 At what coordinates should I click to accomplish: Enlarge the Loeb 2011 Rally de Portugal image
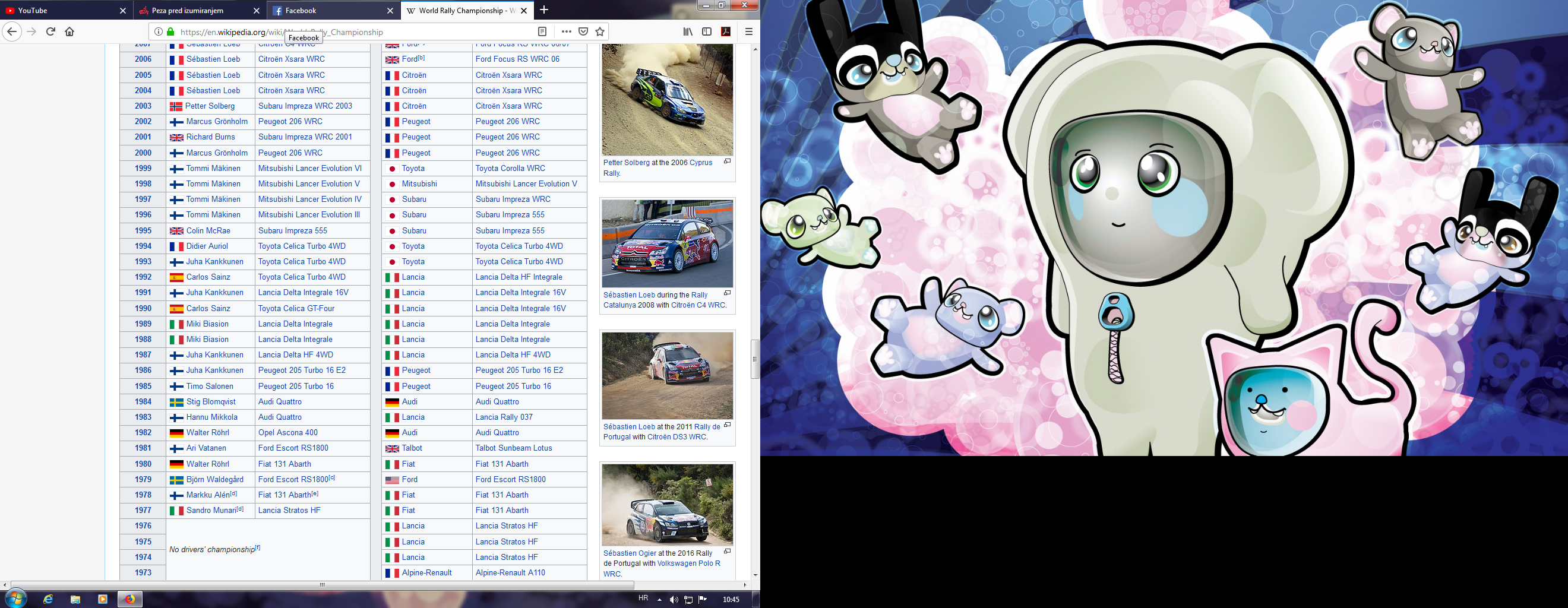point(727,425)
